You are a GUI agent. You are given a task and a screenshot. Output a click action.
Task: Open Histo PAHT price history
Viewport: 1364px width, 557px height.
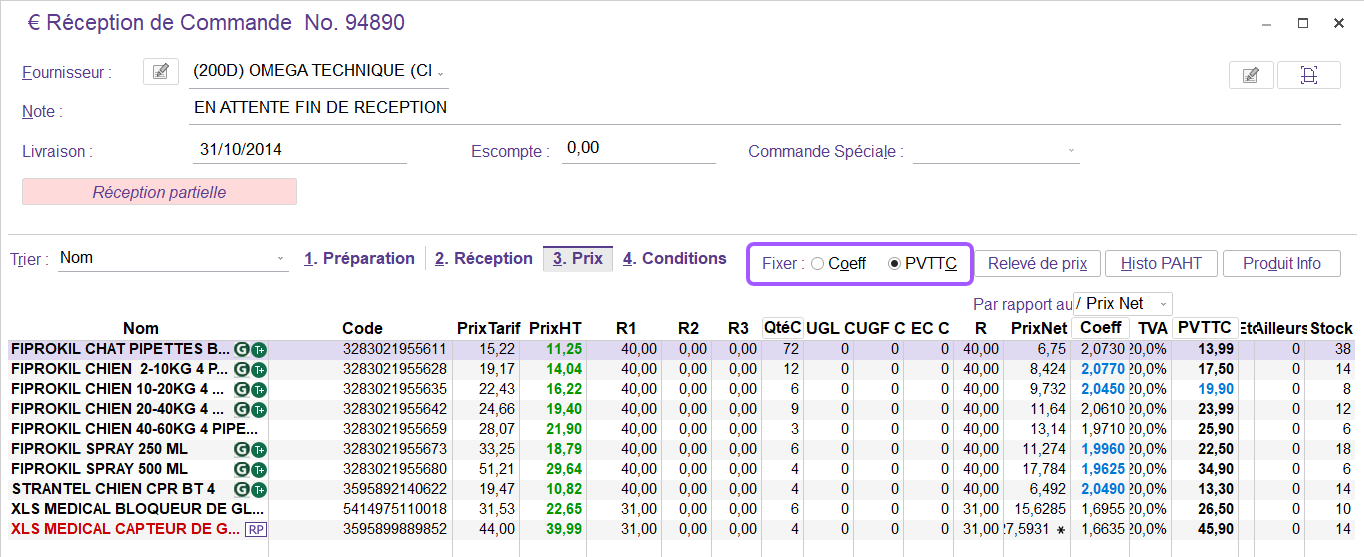1161,264
